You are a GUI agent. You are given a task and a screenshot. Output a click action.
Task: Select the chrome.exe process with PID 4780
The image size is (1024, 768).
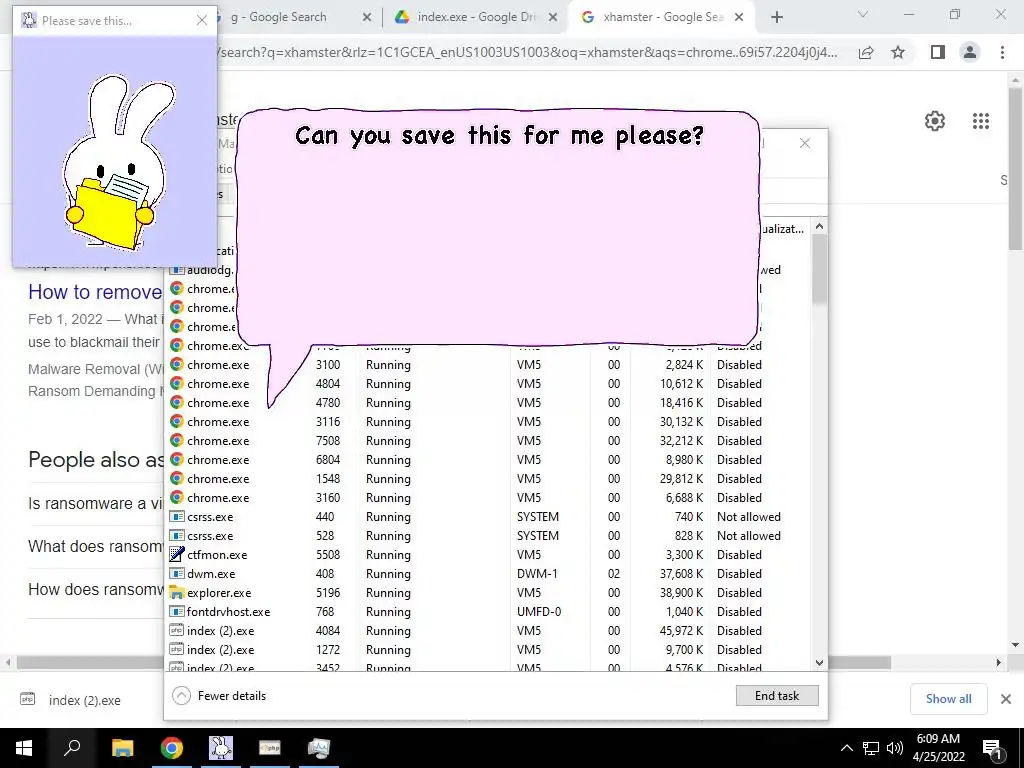click(488, 403)
